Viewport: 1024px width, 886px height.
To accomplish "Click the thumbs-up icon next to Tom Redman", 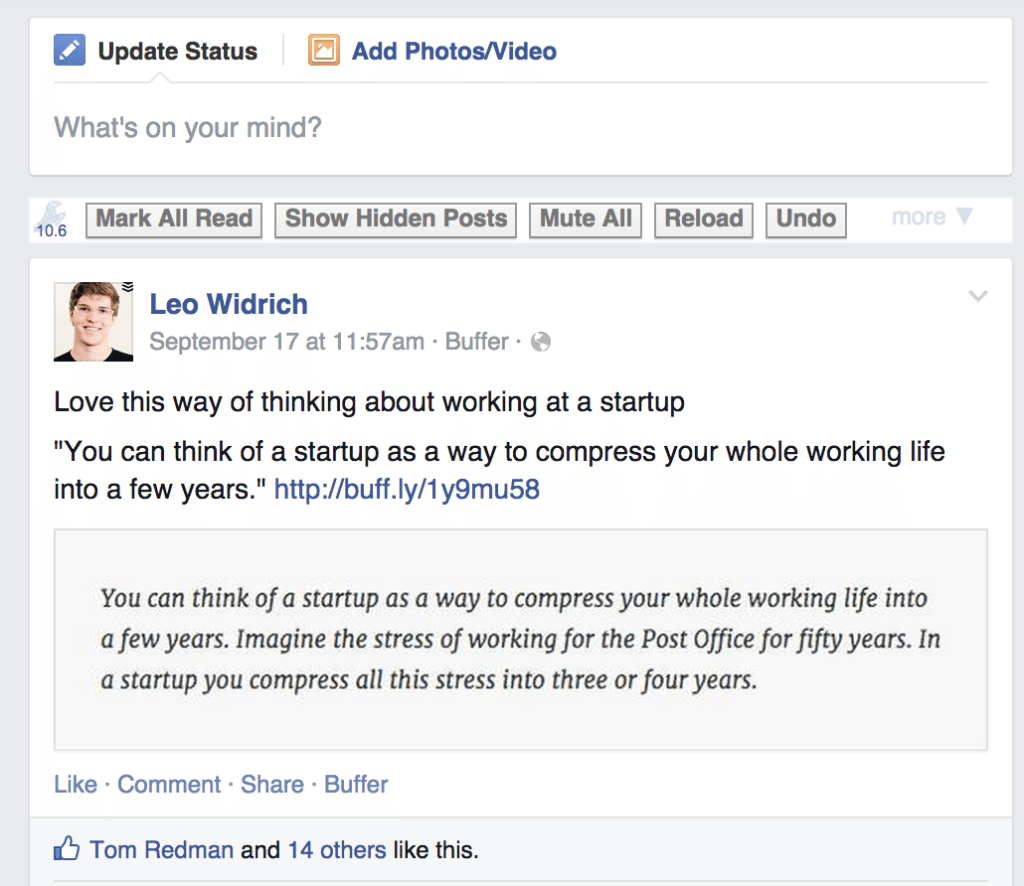I will click(65, 847).
